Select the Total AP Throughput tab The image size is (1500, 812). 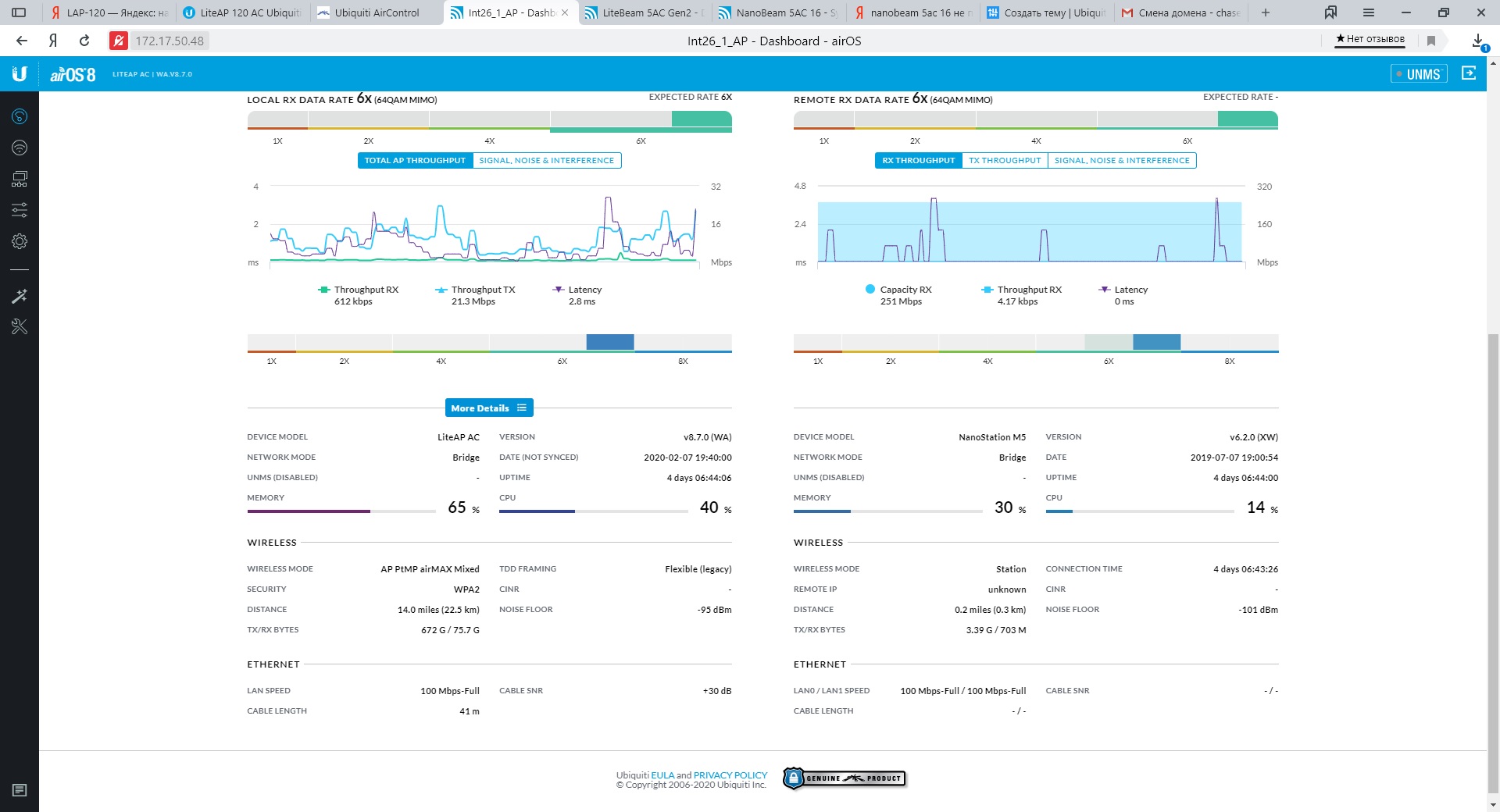415,160
